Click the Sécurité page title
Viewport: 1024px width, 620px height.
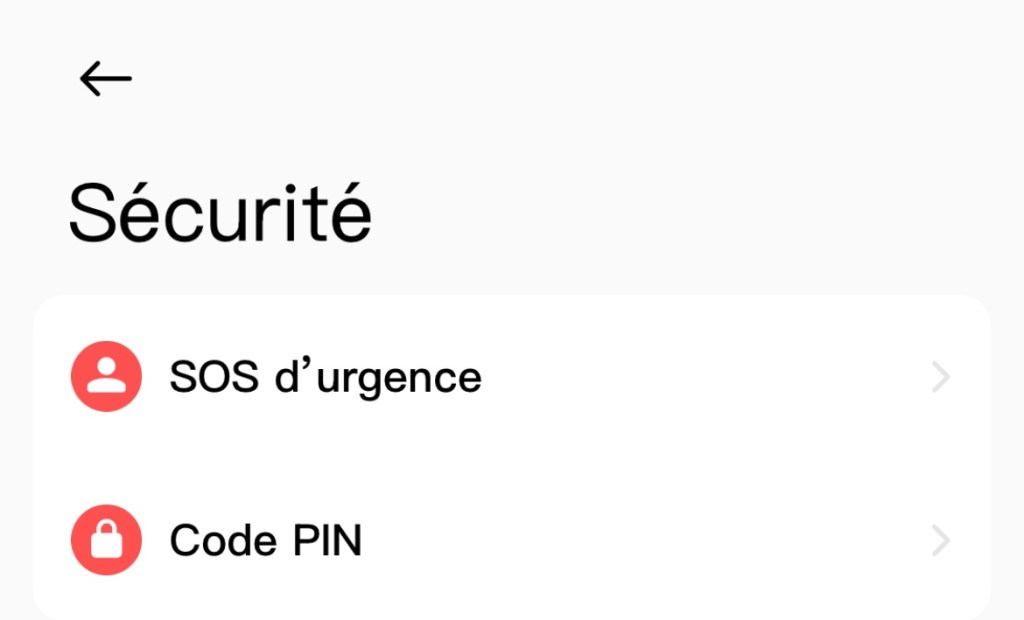coord(220,213)
